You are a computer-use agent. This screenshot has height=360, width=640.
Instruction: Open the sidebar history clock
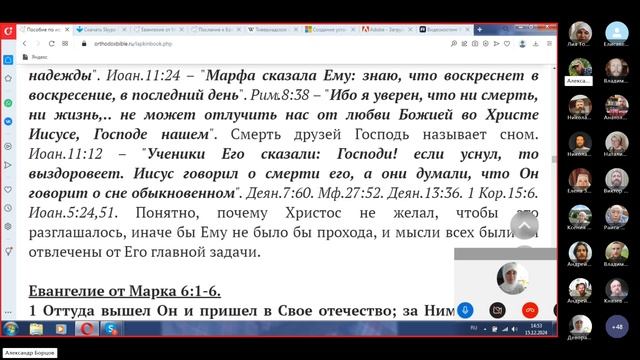[x=8, y=208]
